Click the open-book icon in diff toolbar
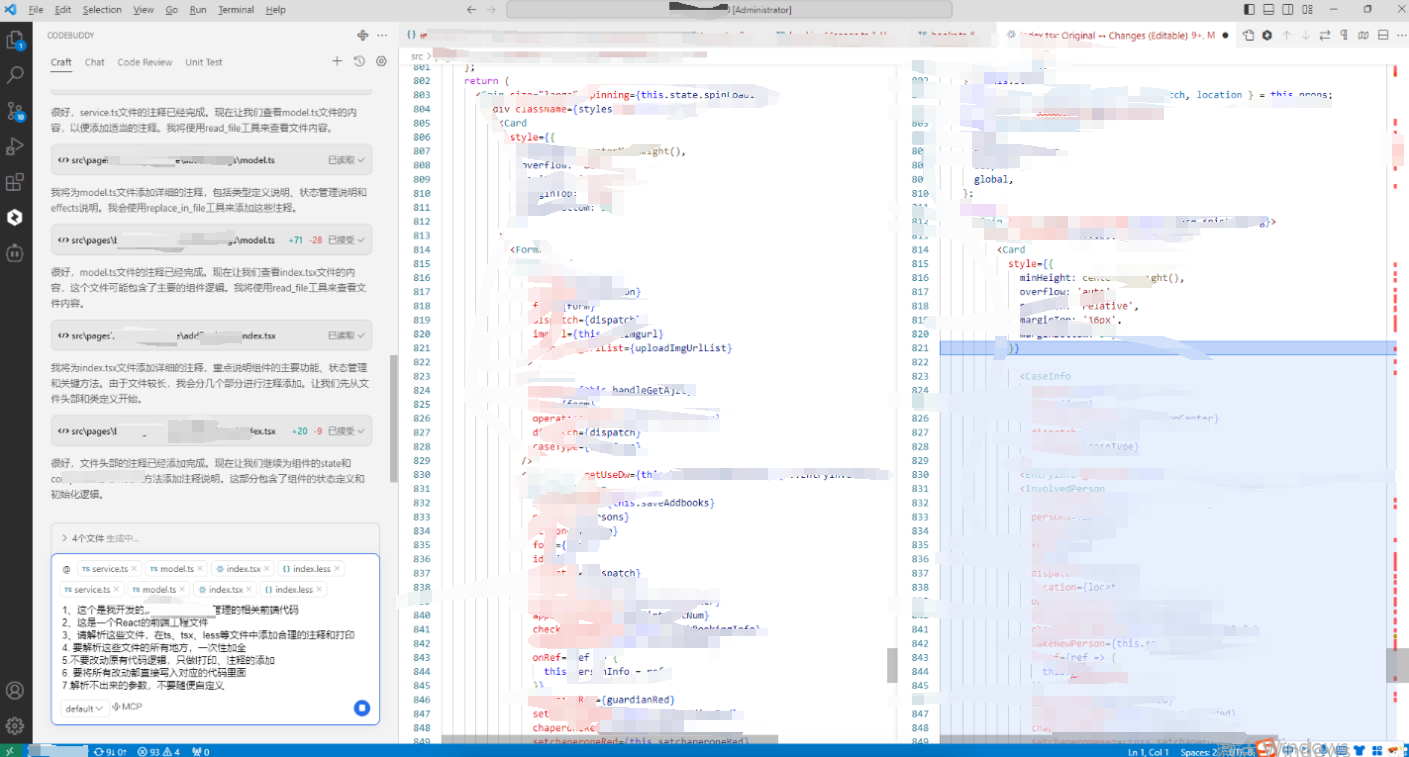Screen dimensions: 1409x757 (x=1364, y=35)
